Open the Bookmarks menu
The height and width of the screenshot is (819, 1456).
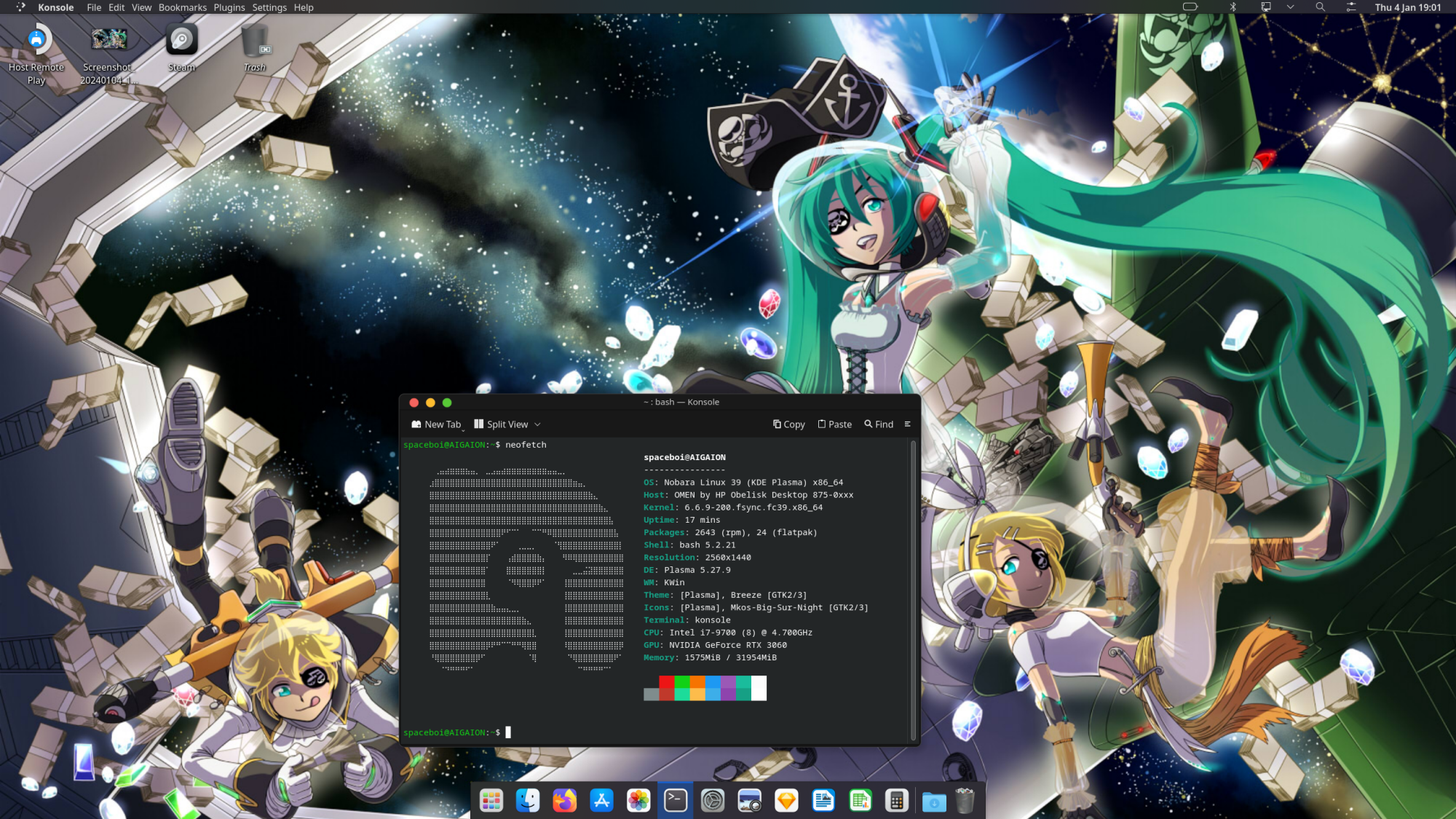click(183, 7)
